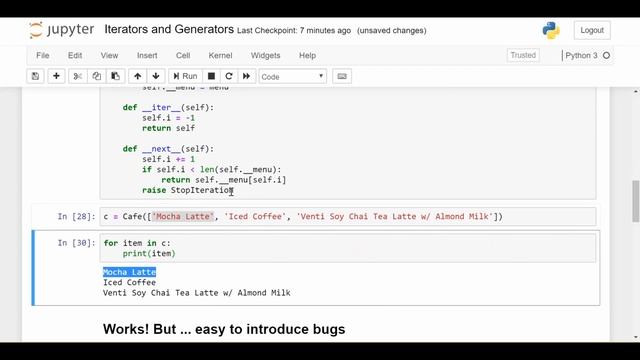This screenshot has height=360, width=640.
Task: Paste cells below
Action: (x=116, y=76)
